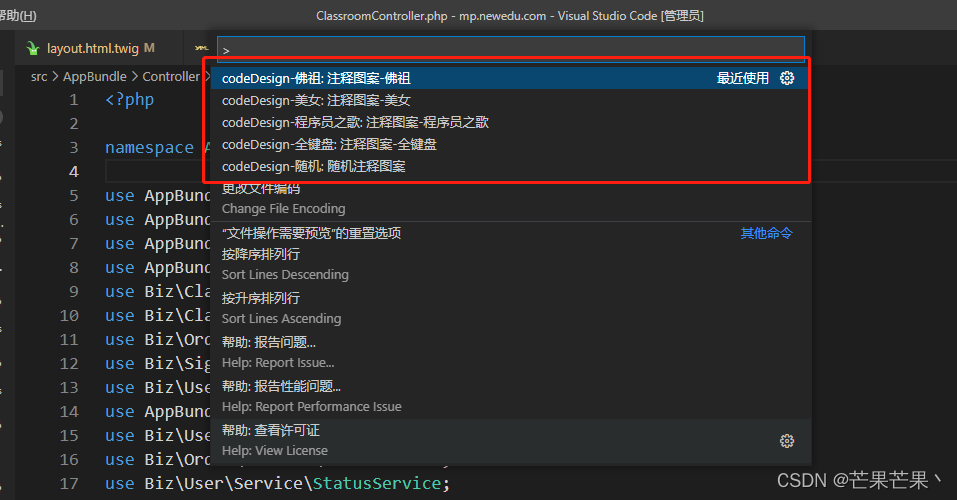Choose Help: View License command
This screenshot has height=500, width=957.
[x=510, y=441]
